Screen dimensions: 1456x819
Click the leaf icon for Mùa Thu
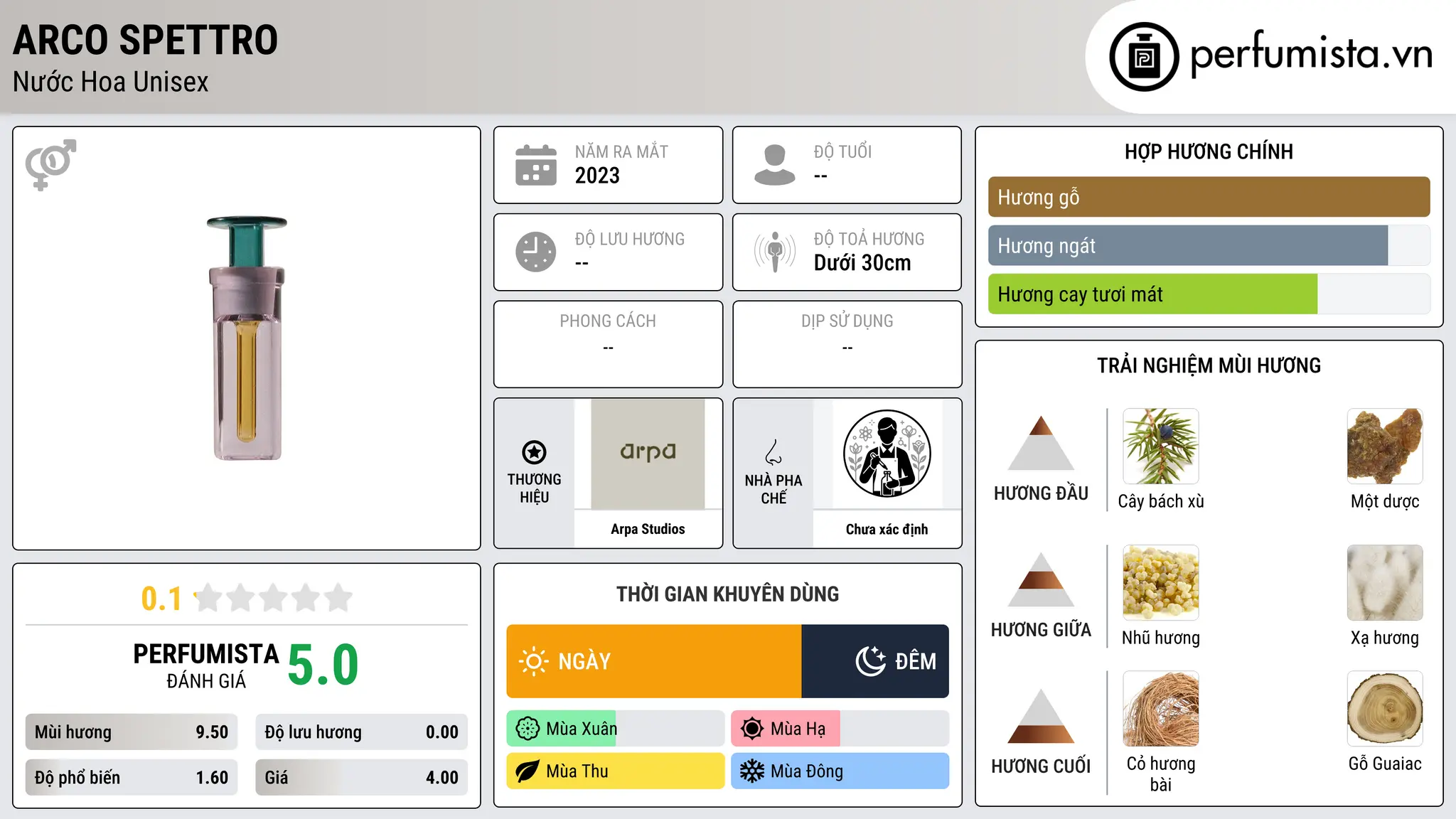[x=528, y=771]
